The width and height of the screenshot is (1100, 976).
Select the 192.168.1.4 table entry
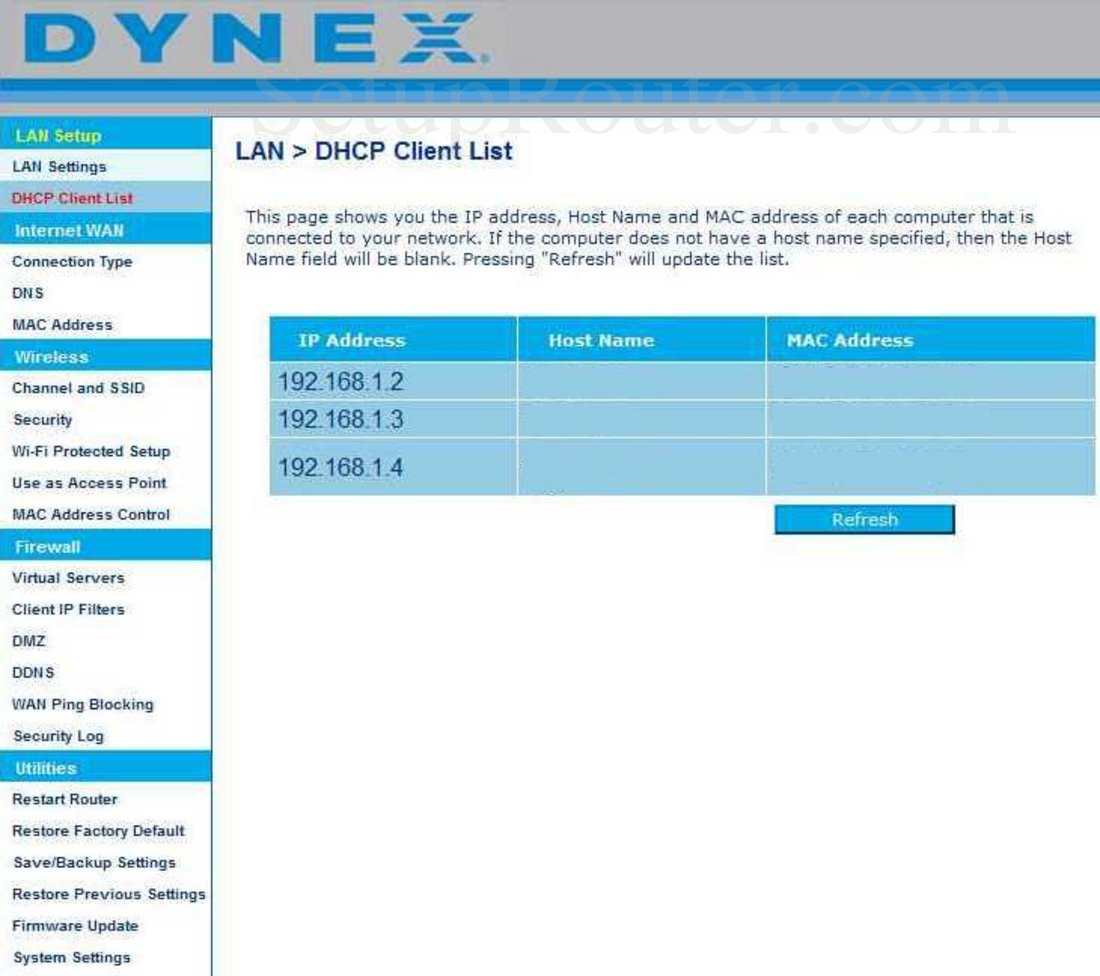[x=341, y=467]
